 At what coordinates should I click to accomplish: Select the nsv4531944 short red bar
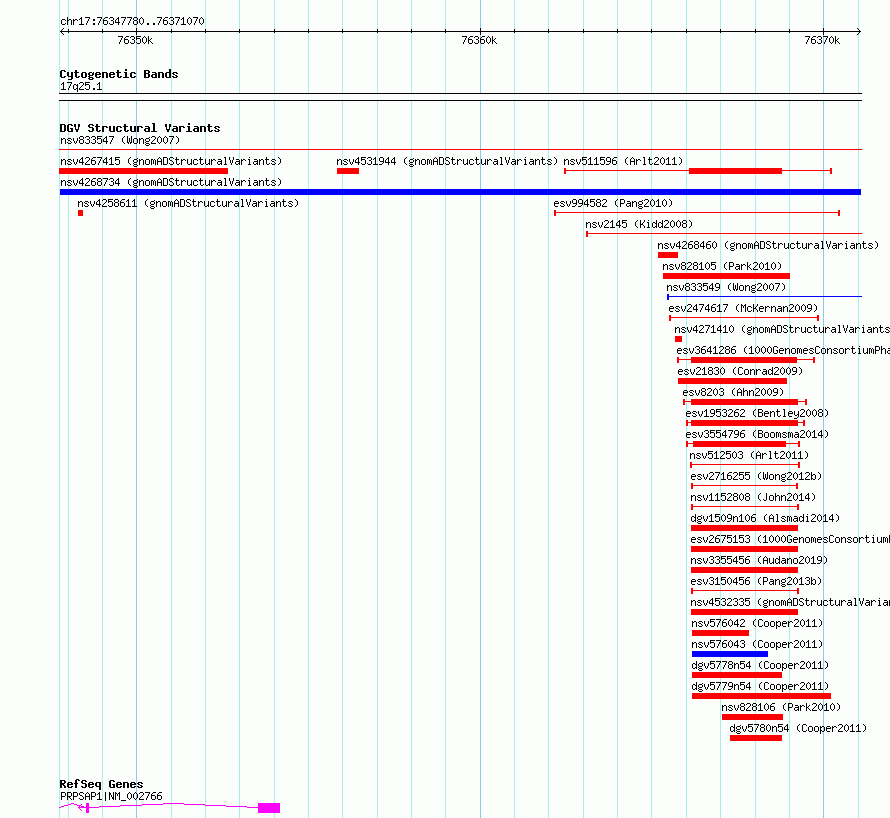point(348,171)
